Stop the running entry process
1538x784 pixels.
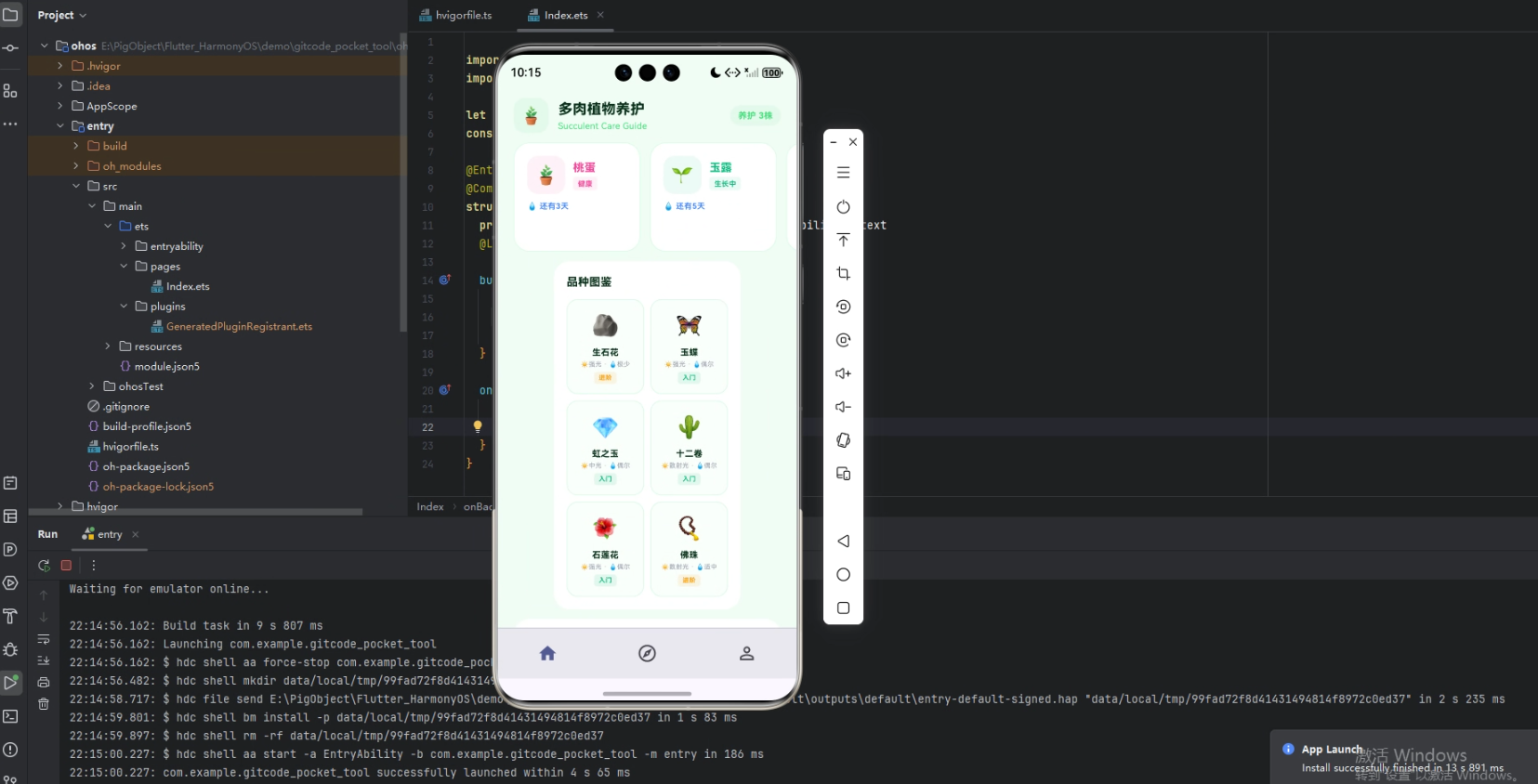tap(66, 565)
